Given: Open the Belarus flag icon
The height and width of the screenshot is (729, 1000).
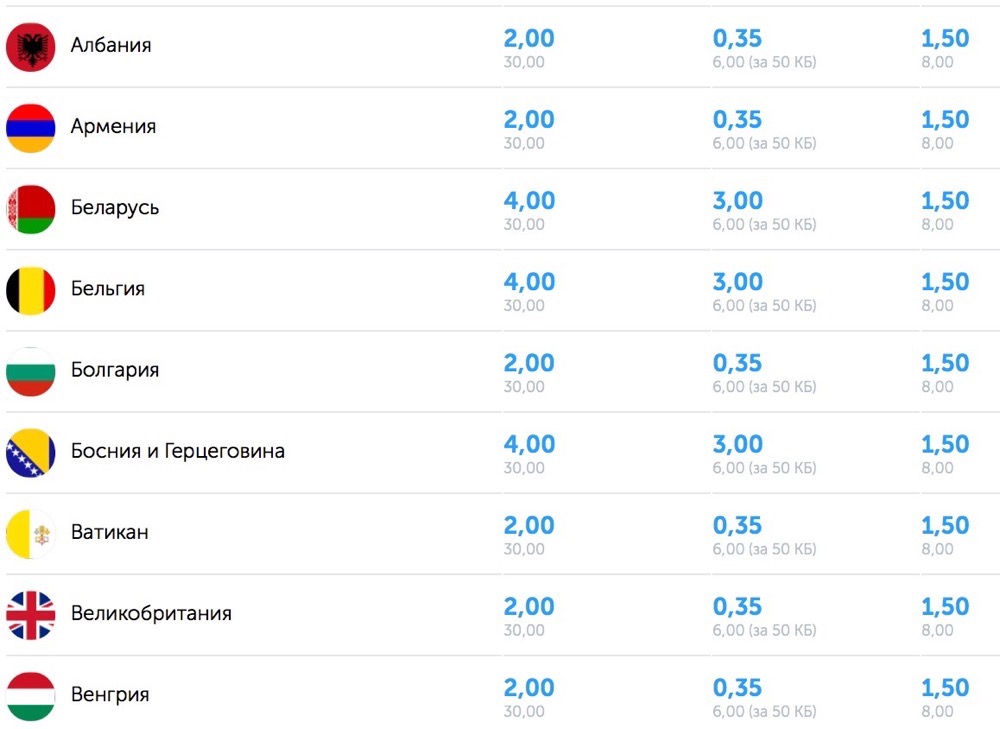Looking at the screenshot, I should pos(31,209).
